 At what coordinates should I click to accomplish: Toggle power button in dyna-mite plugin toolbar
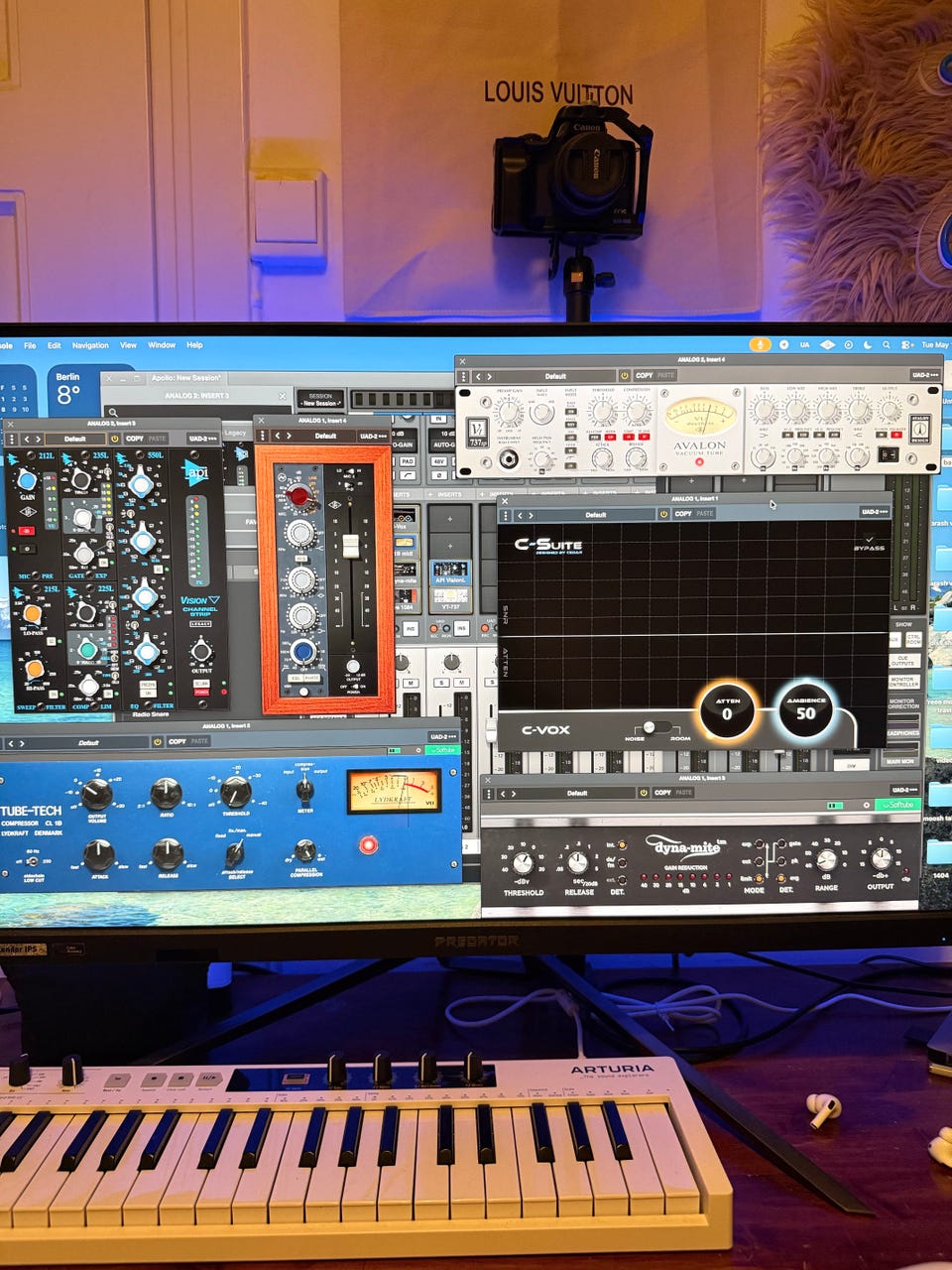643,793
